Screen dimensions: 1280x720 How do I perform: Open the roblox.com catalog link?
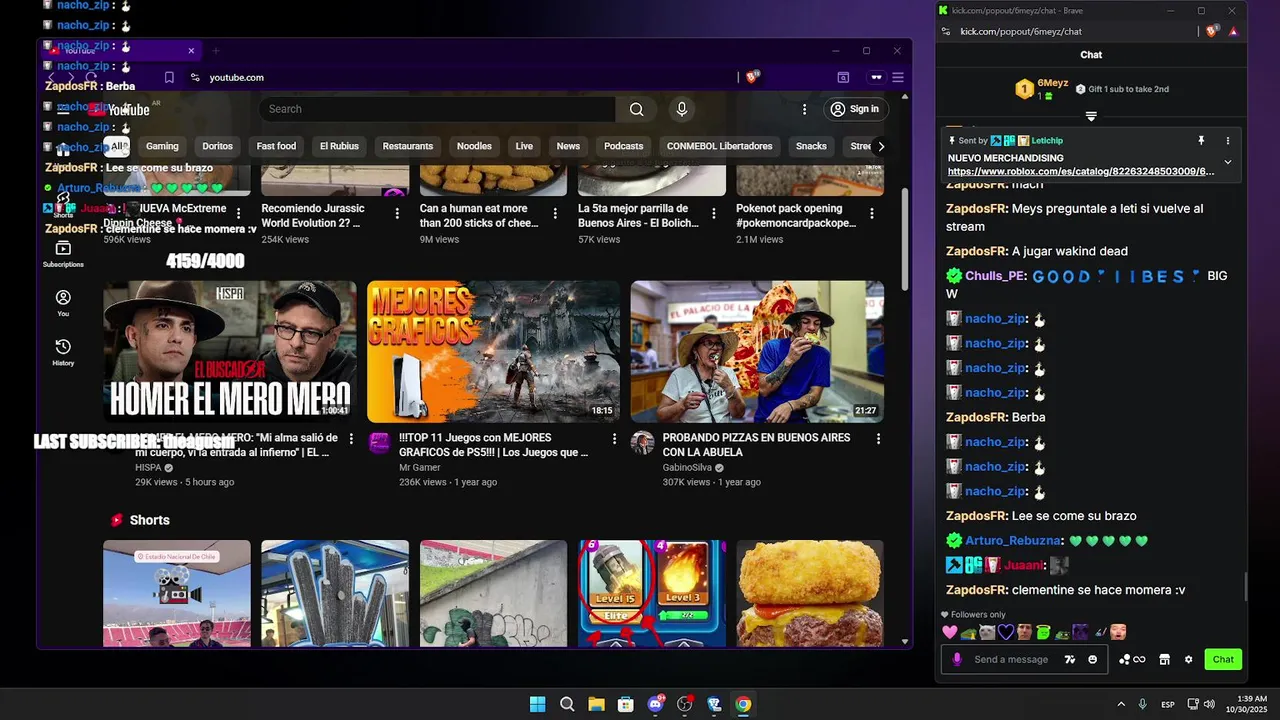click(1081, 172)
